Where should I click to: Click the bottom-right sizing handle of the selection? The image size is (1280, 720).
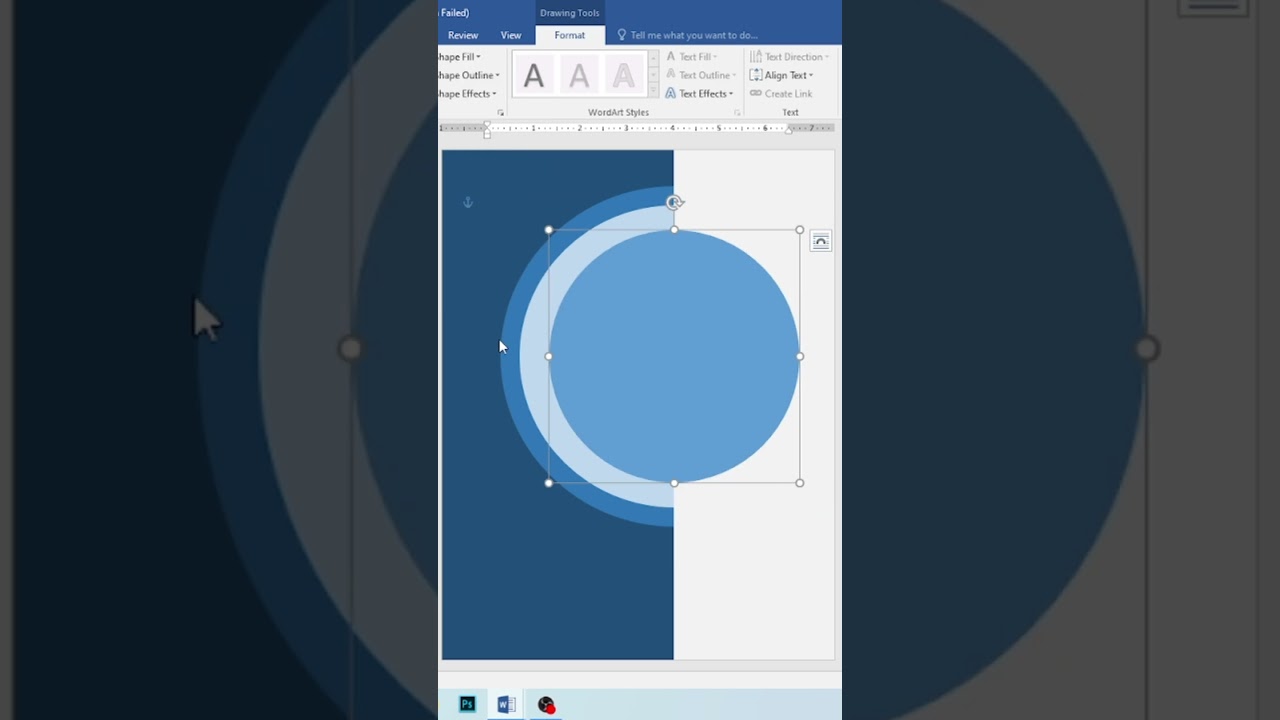point(800,483)
